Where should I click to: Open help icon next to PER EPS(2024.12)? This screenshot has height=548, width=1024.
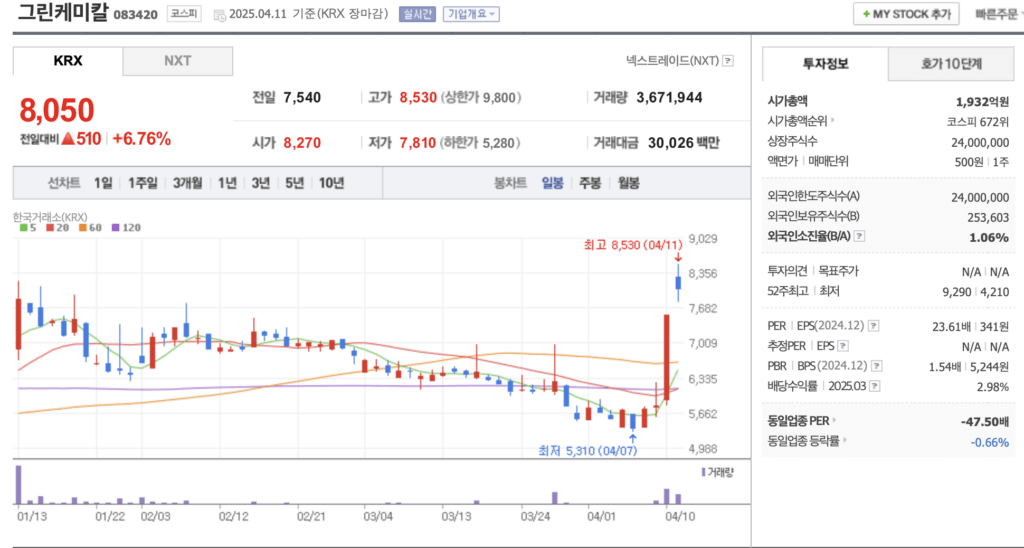click(873, 325)
